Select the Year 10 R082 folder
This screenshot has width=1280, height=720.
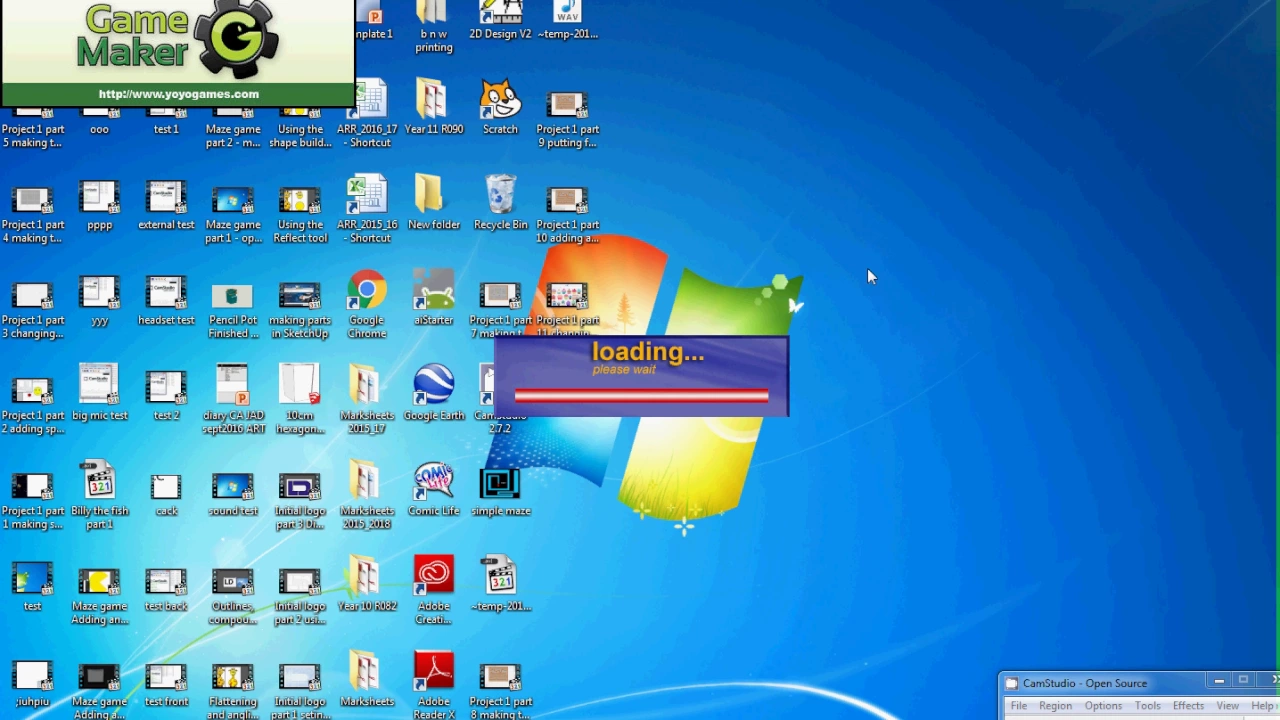(x=367, y=584)
